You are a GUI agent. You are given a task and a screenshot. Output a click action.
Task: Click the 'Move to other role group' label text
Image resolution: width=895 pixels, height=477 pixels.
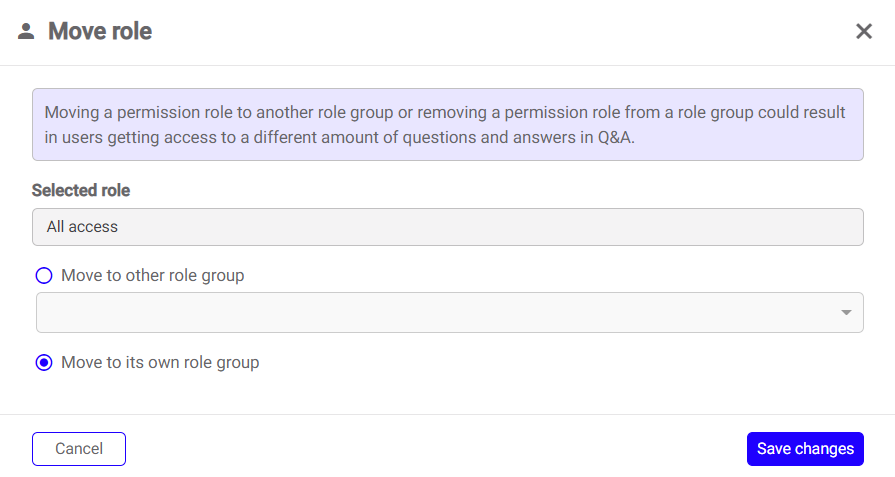coord(152,276)
